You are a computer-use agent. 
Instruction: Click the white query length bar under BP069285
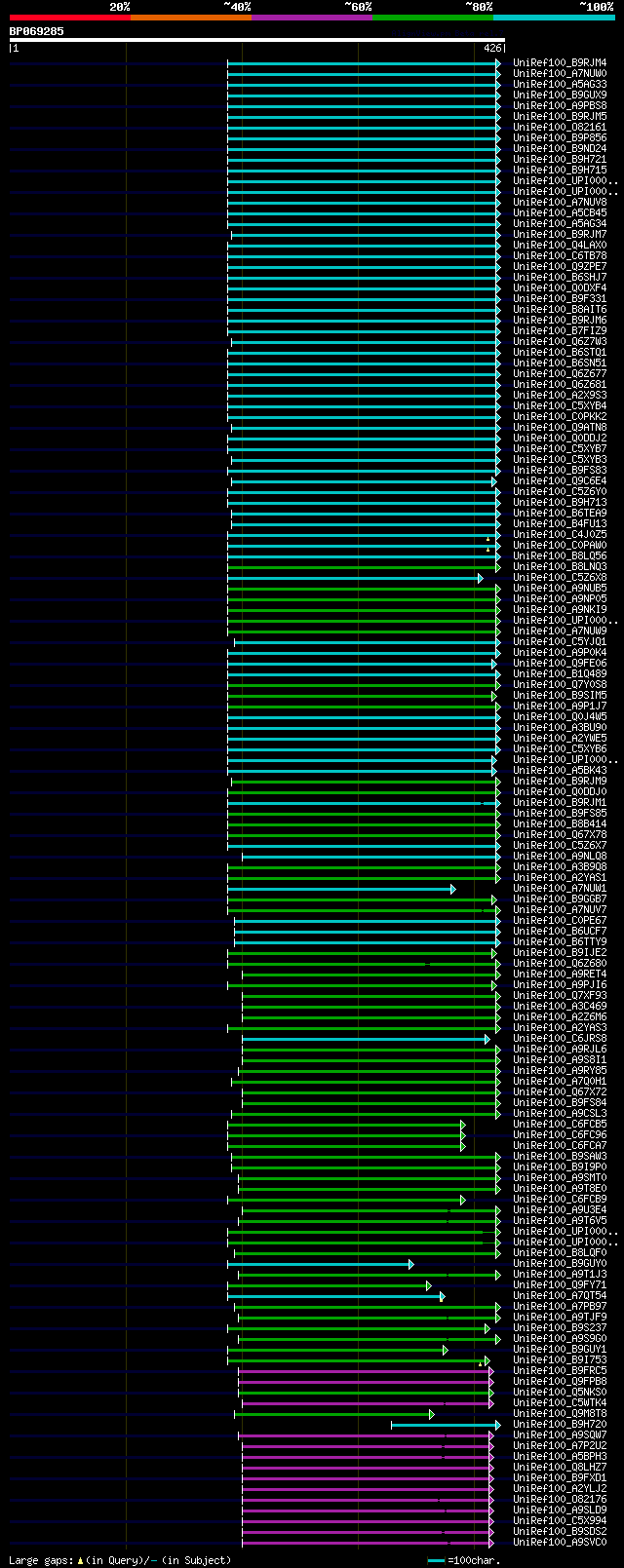pos(257,40)
